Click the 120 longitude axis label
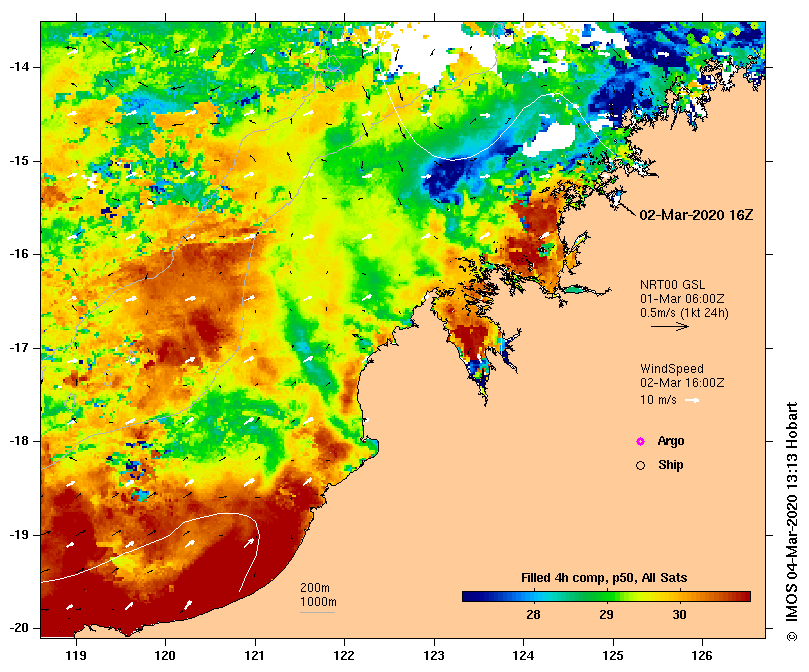This screenshot has width=809, height=672. click(x=166, y=656)
